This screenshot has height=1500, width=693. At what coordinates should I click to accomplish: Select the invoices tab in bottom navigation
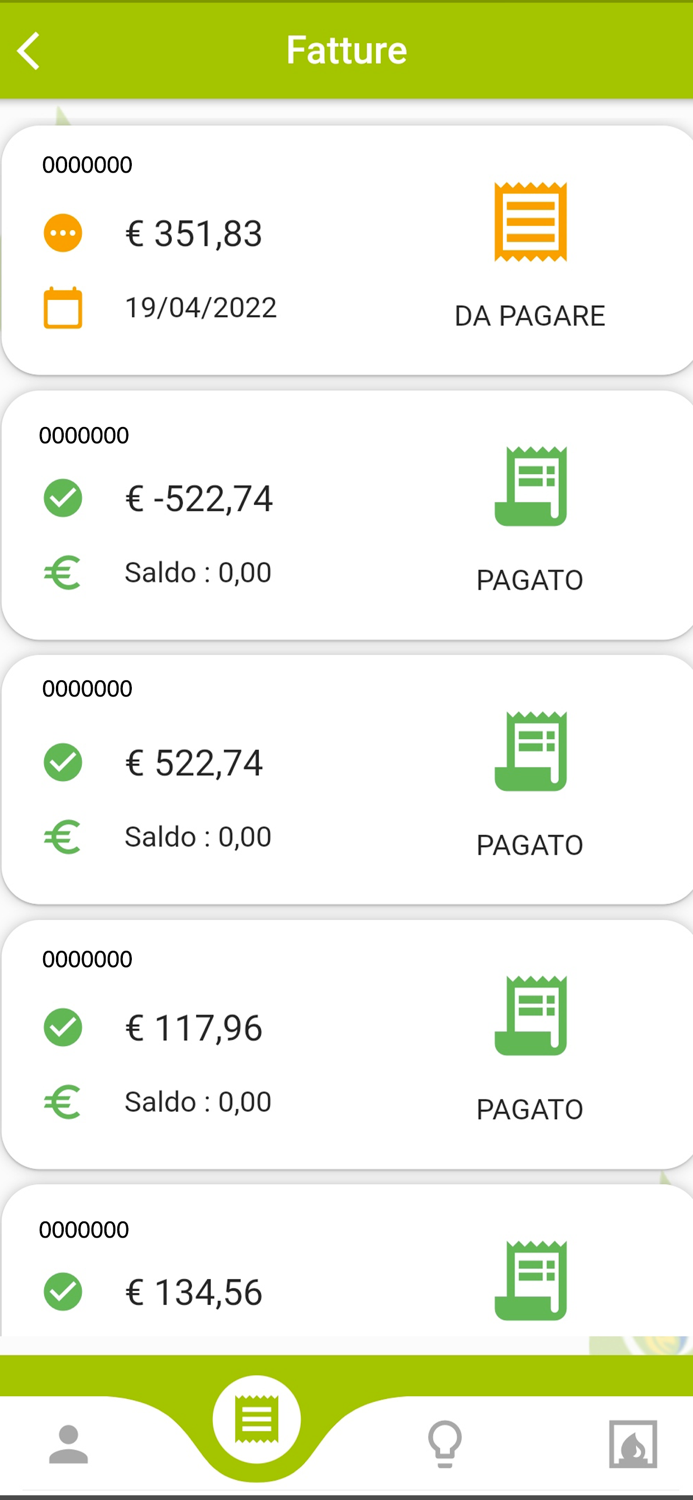(x=256, y=1420)
